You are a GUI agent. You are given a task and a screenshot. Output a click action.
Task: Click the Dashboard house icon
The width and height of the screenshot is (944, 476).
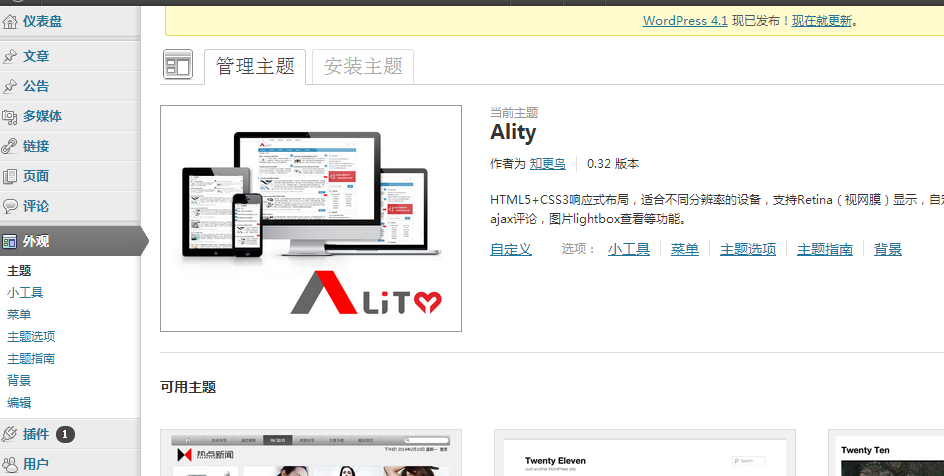pyautogui.click(x=10, y=22)
